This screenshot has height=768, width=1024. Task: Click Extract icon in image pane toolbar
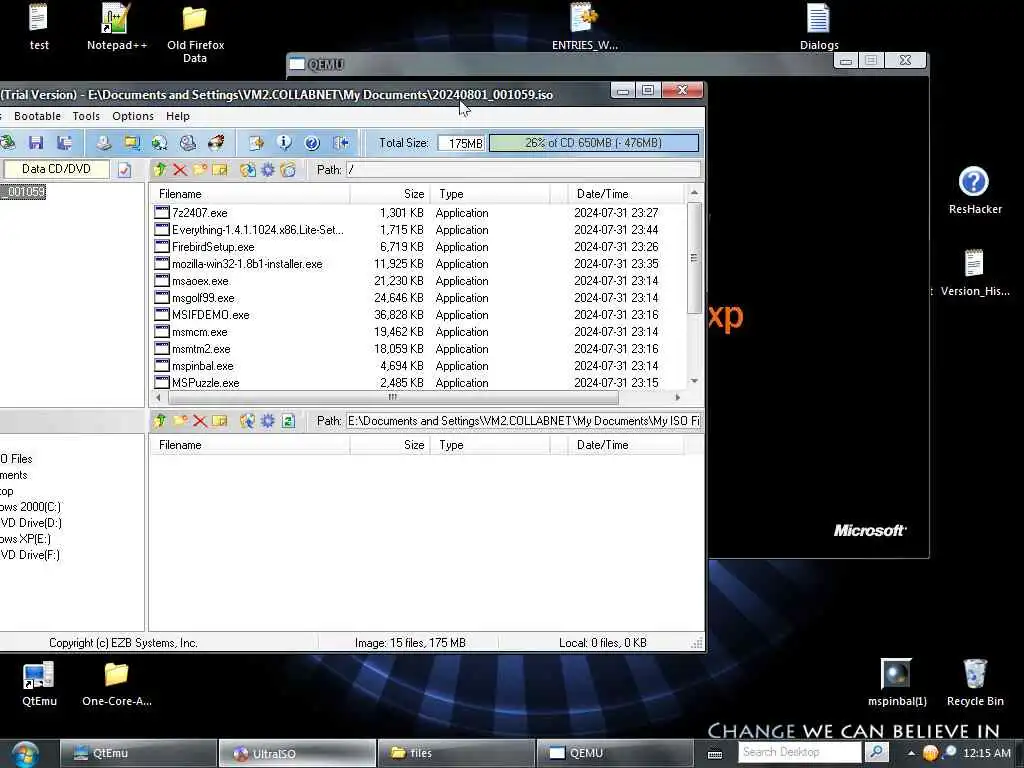(x=248, y=170)
